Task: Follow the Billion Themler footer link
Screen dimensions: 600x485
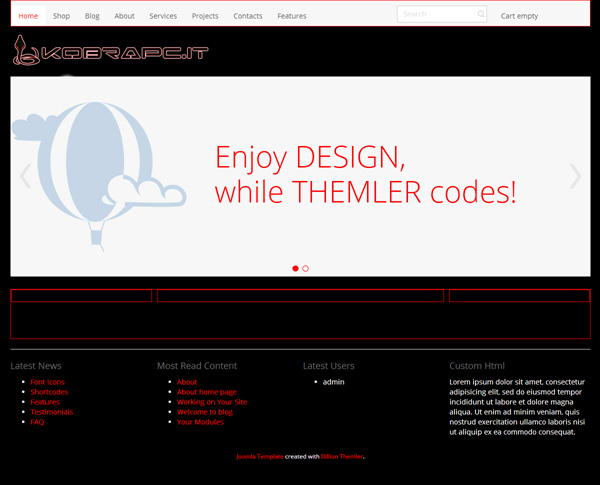Action: pos(342,456)
